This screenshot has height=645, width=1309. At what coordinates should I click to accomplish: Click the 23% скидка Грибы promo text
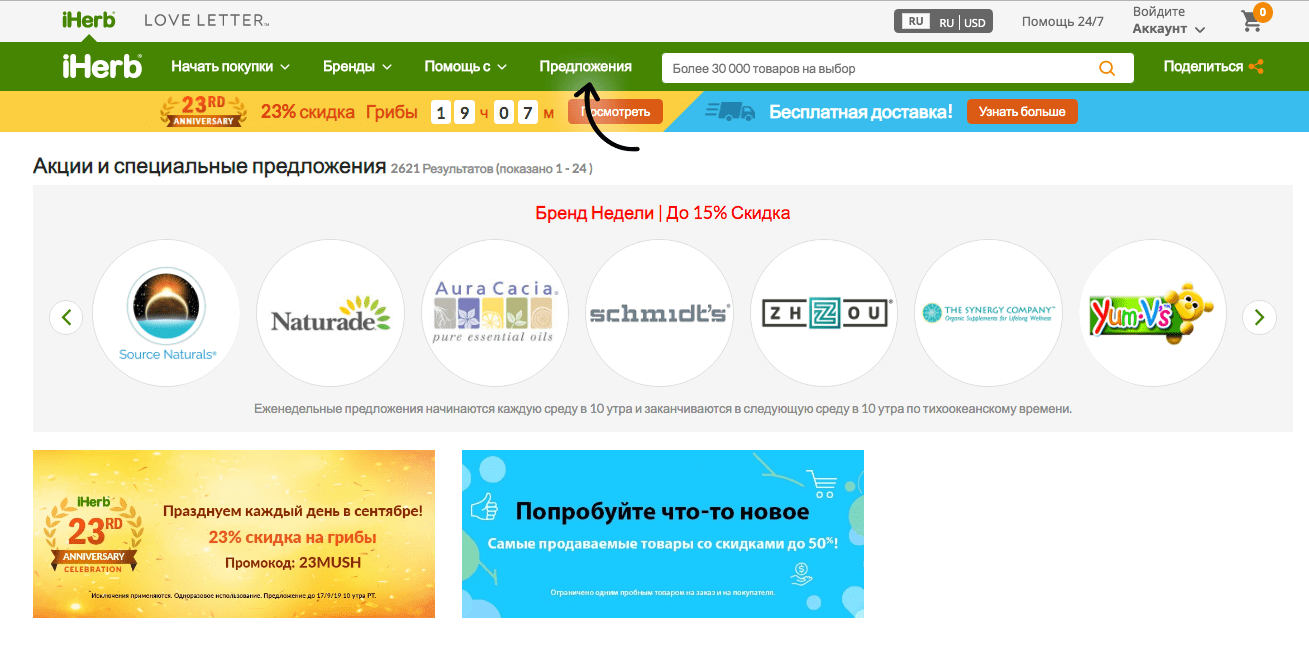click(339, 112)
